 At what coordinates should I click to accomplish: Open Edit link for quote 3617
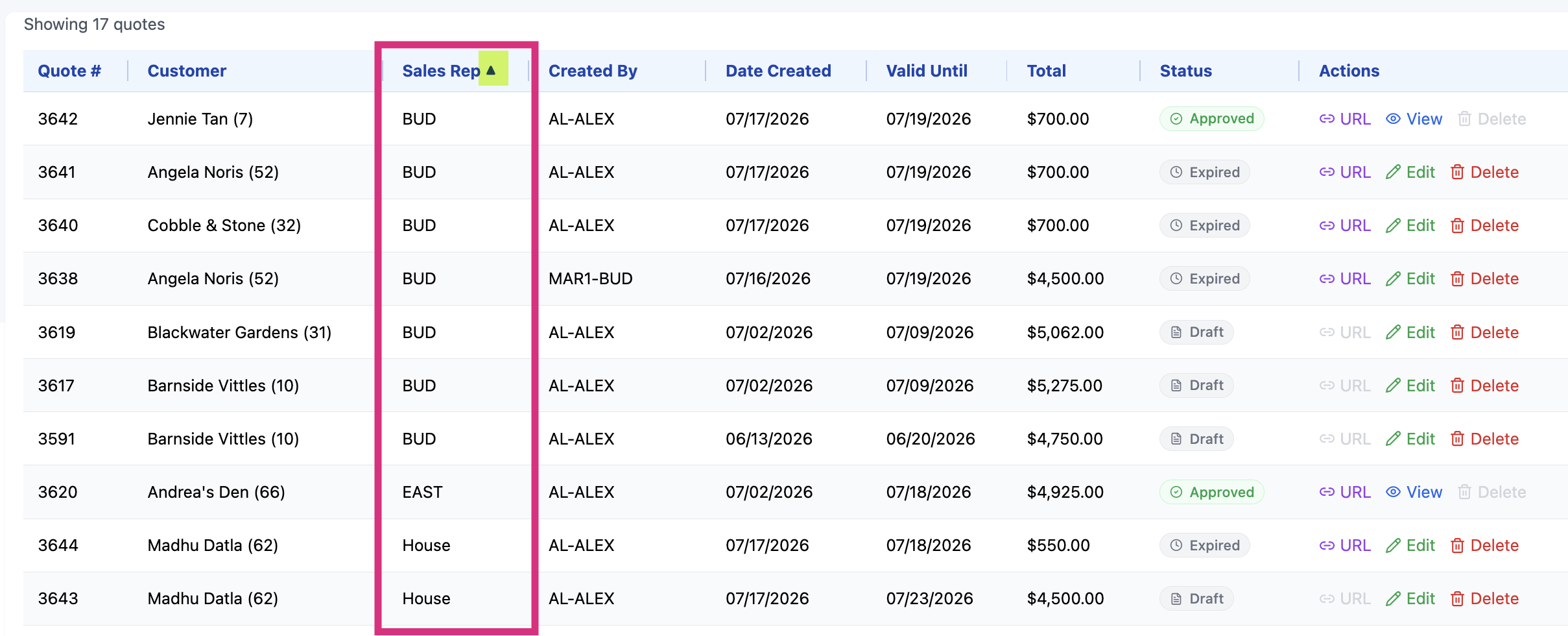(1410, 385)
